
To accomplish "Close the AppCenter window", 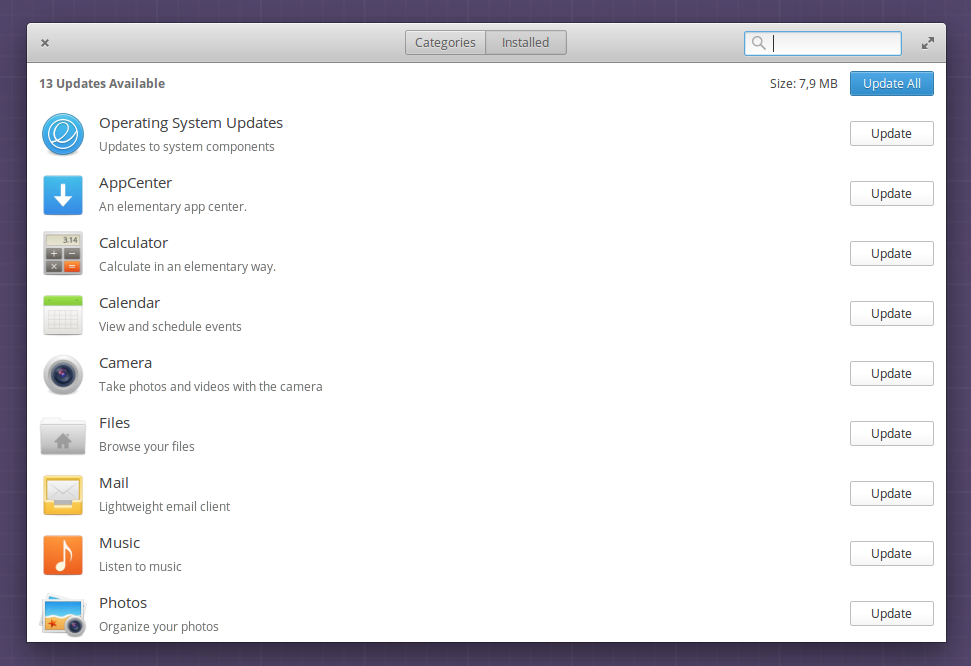I will coord(45,43).
